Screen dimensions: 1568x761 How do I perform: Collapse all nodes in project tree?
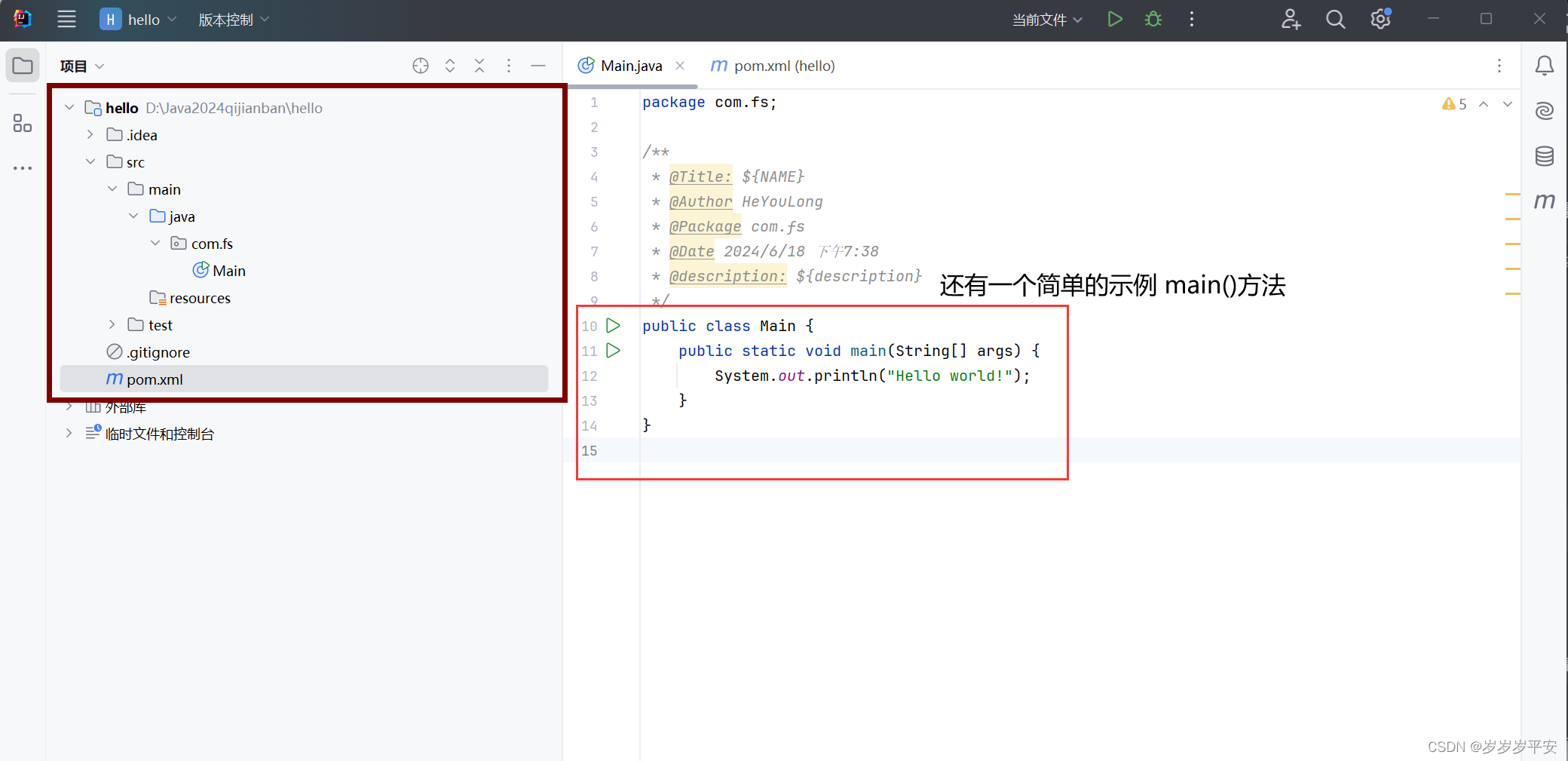tap(479, 66)
